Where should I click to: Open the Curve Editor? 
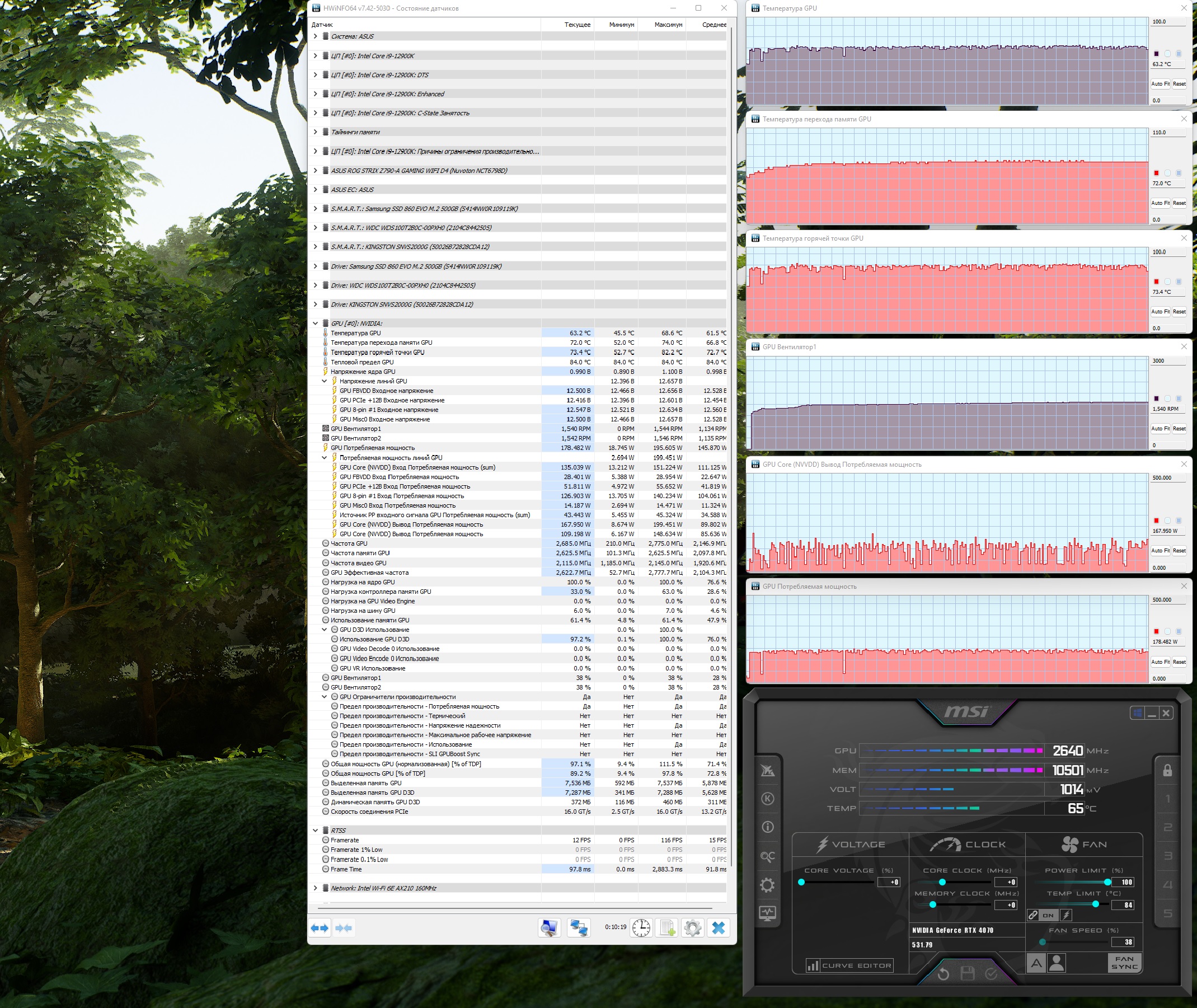pyautogui.click(x=849, y=965)
